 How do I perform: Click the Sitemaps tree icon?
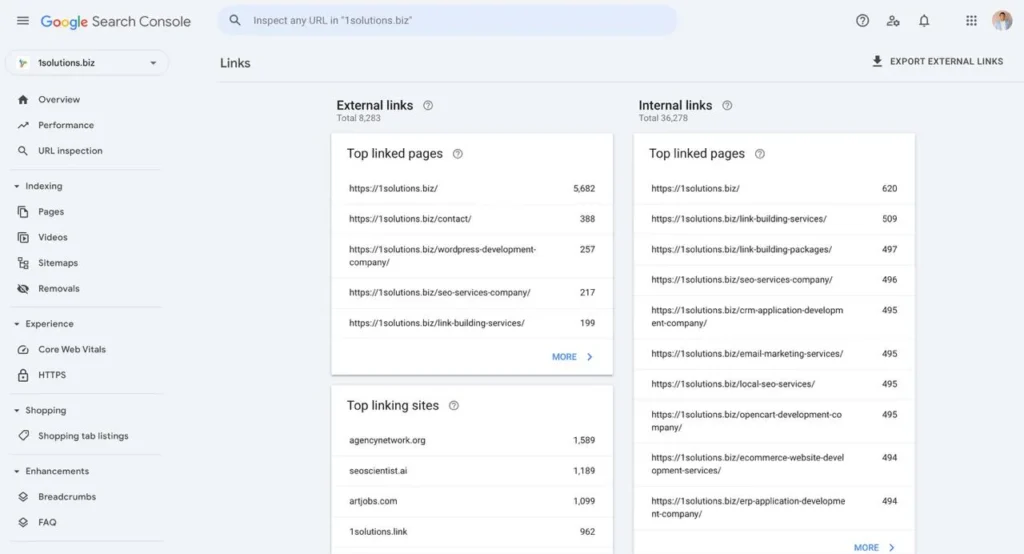pos(23,263)
